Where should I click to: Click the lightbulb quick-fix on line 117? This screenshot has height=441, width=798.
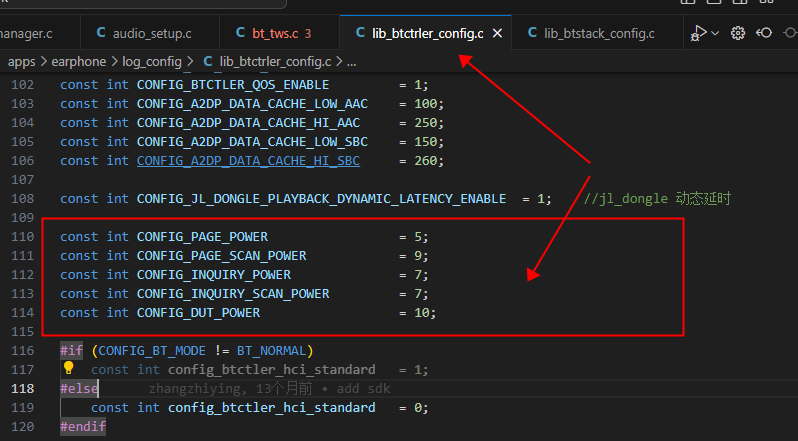(69, 368)
